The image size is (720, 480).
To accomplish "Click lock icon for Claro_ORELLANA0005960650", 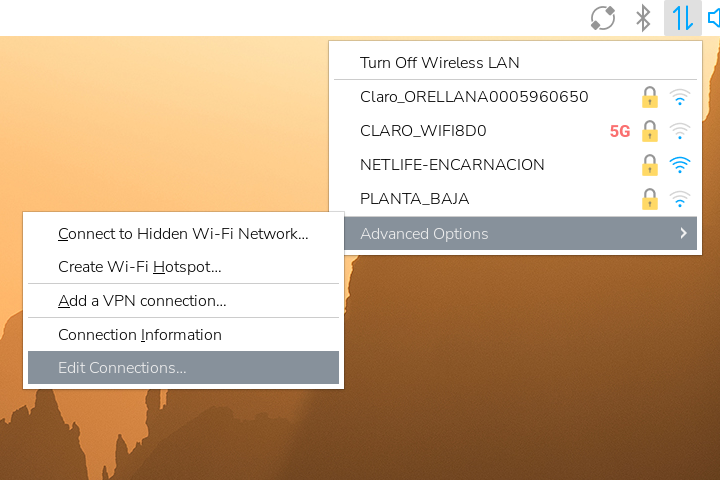I will pyautogui.click(x=650, y=97).
